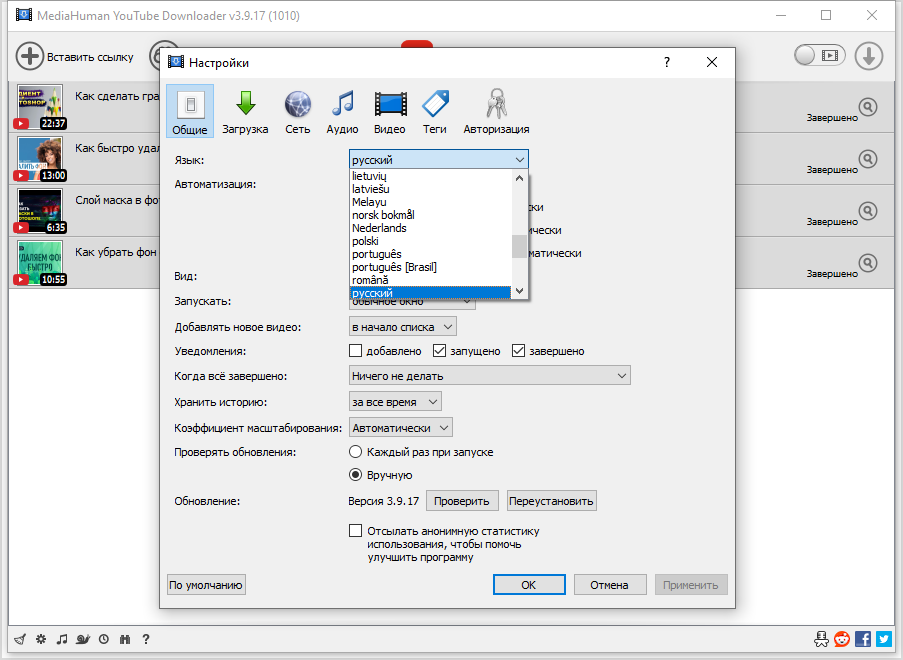Select the Сеть network settings icon
Viewport: 903px width, 660px height.
point(296,110)
